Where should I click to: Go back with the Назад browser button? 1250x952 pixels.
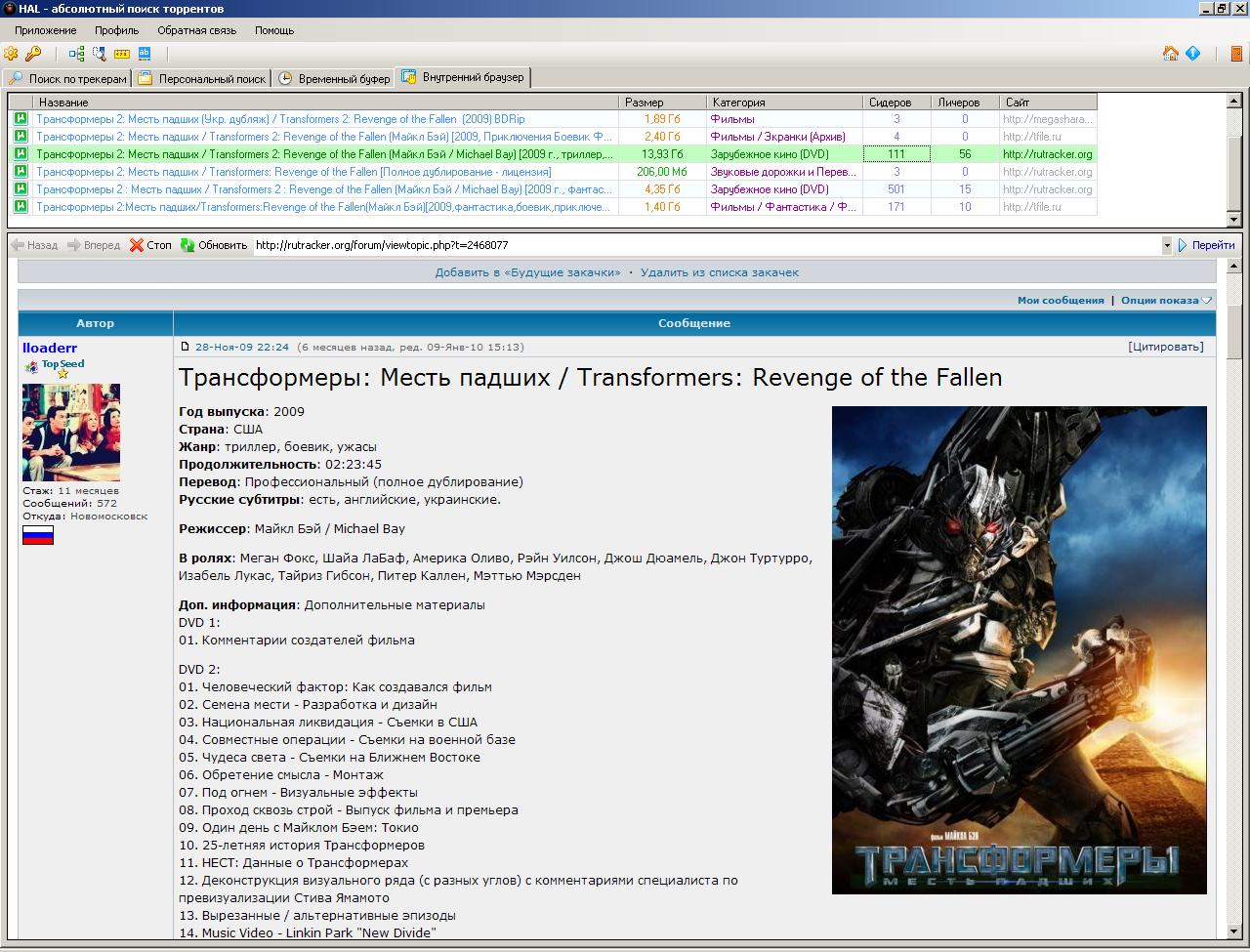(x=33, y=245)
